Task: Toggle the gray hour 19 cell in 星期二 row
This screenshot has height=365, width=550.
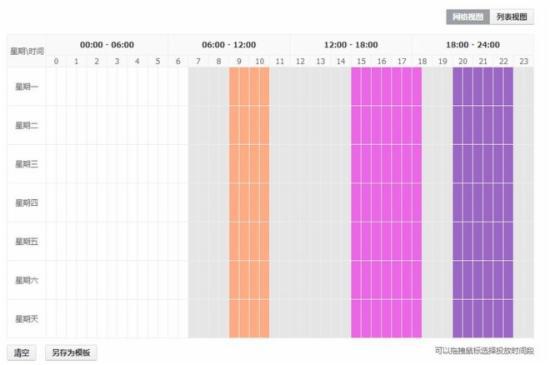Action: tap(443, 125)
